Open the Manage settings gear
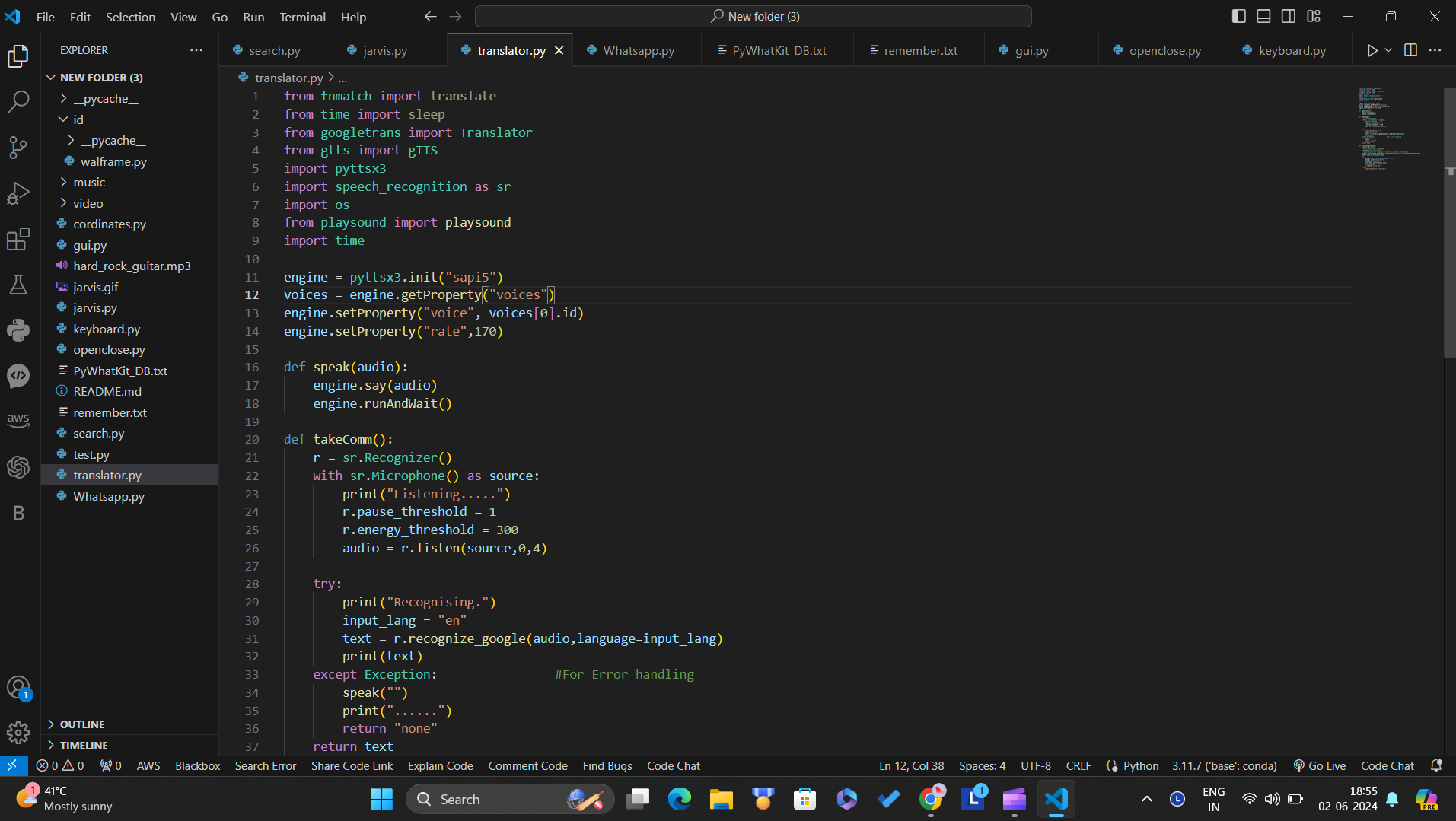The height and width of the screenshot is (821, 1456). 18,733
